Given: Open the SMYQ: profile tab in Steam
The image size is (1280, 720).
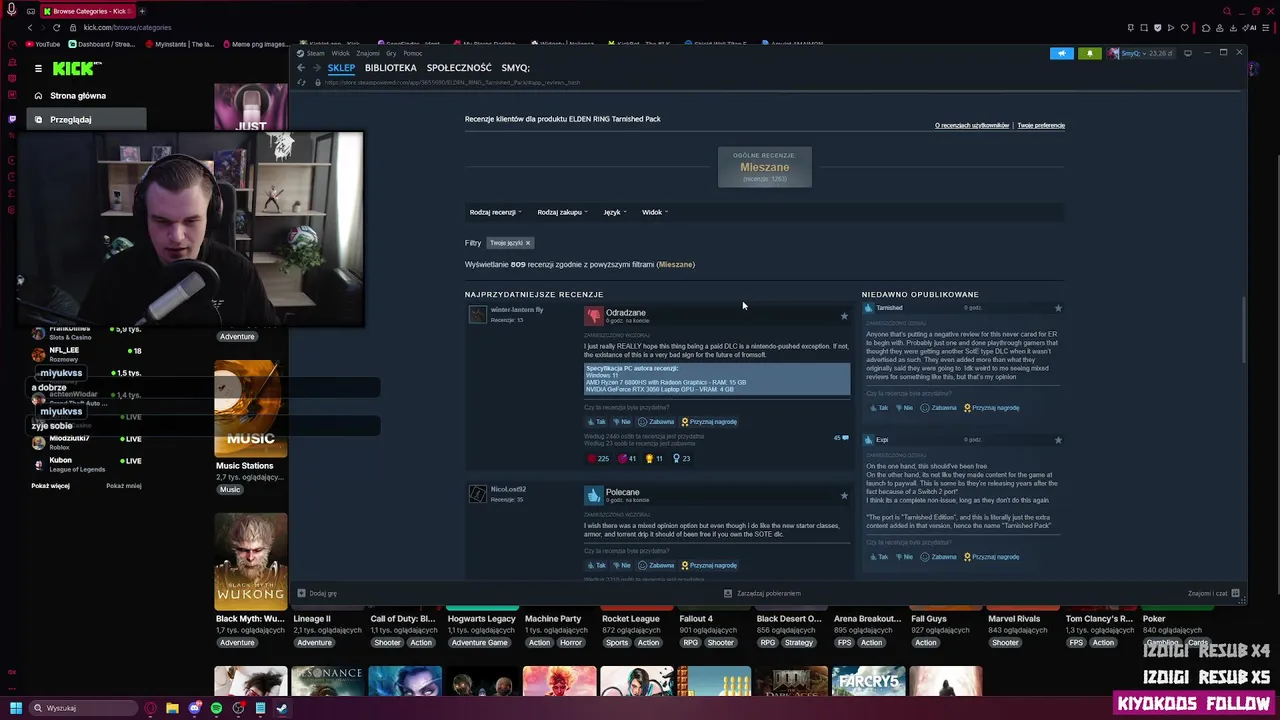Looking at the screenshot, I should point(515,68).
